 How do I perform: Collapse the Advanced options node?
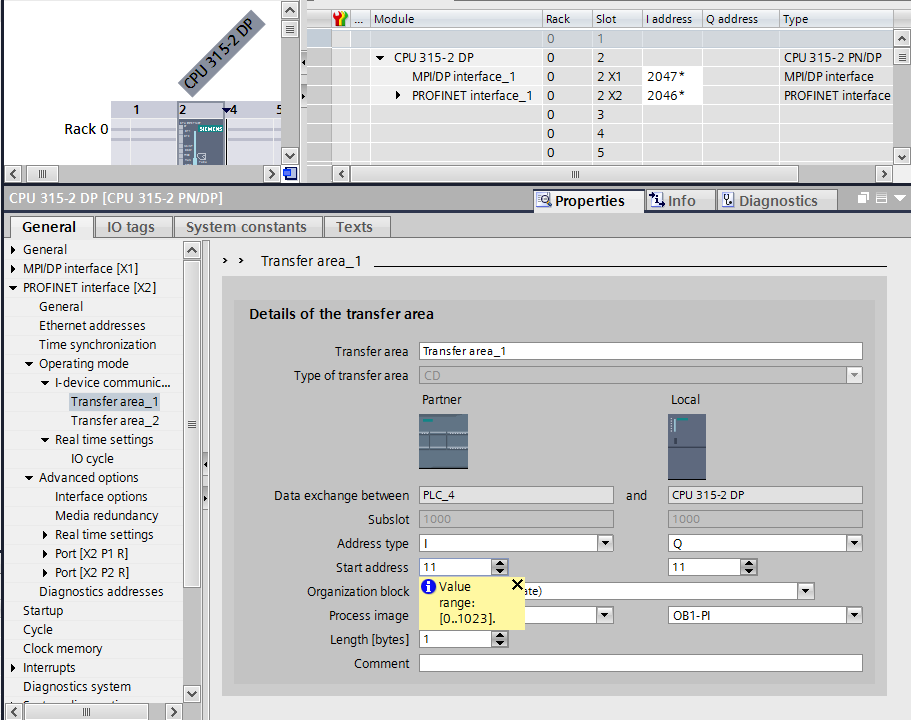(x=29, y=478)
